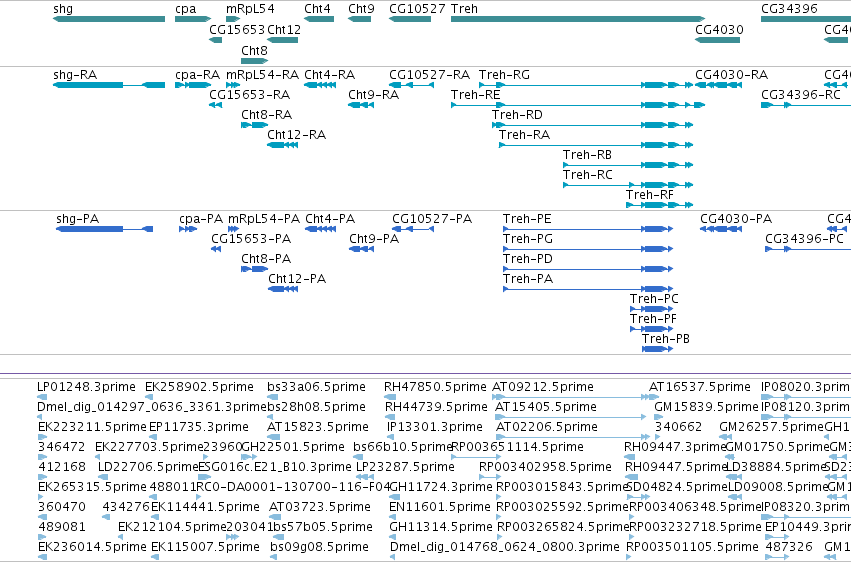Click the Cht4-RA transcript label
This screenshot has width=851, height=562.
click(x=329, y=75)
